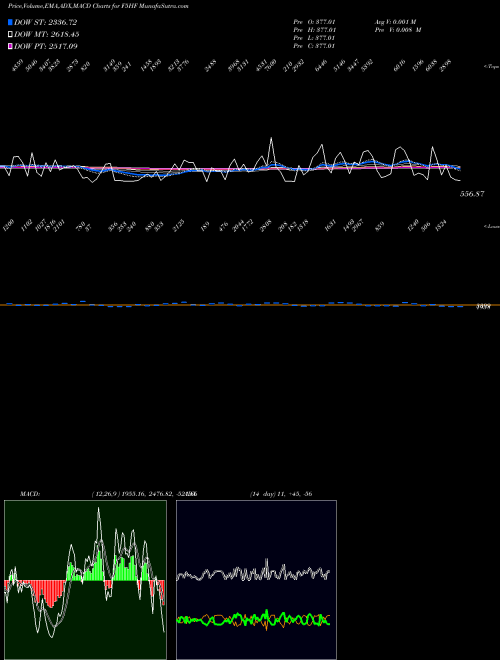500x660 pixels.
Task: Click the 556.87 price label
Action: point(472,194)
